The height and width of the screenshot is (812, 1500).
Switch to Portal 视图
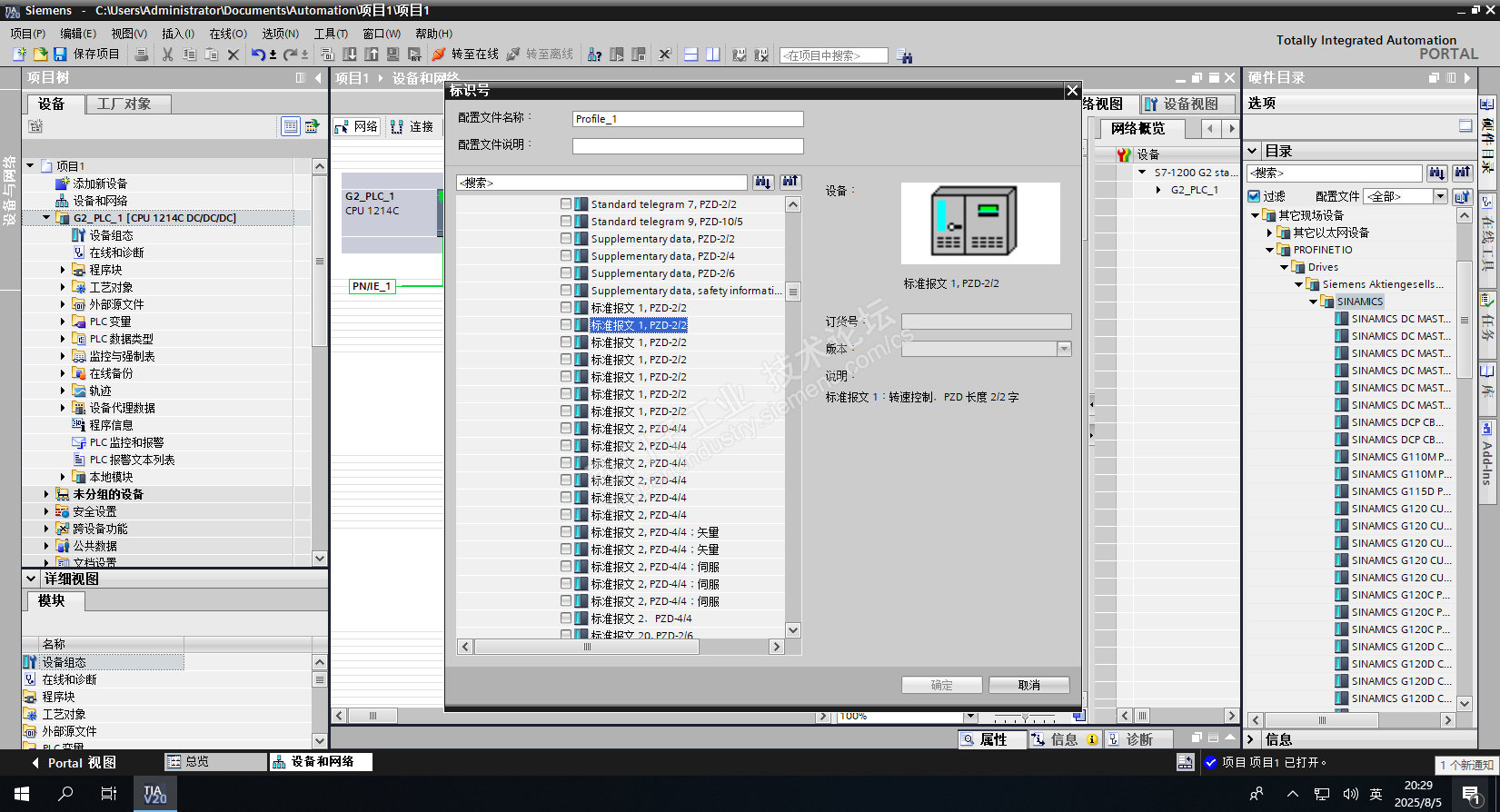tap(74, 763)
